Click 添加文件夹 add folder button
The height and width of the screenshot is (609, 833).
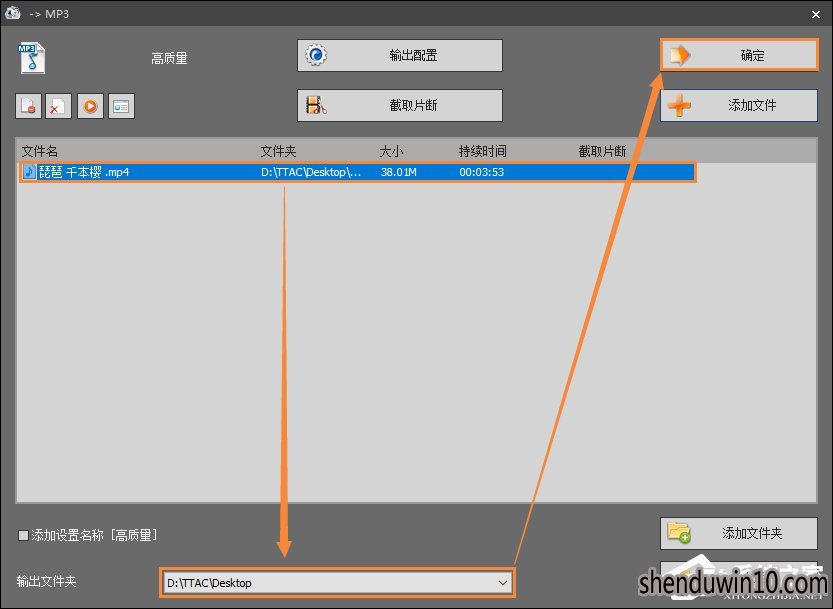click(x=739, y=533)
